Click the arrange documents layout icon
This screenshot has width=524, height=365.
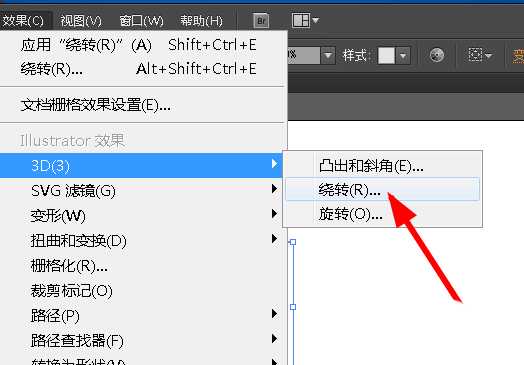point(301,21)
